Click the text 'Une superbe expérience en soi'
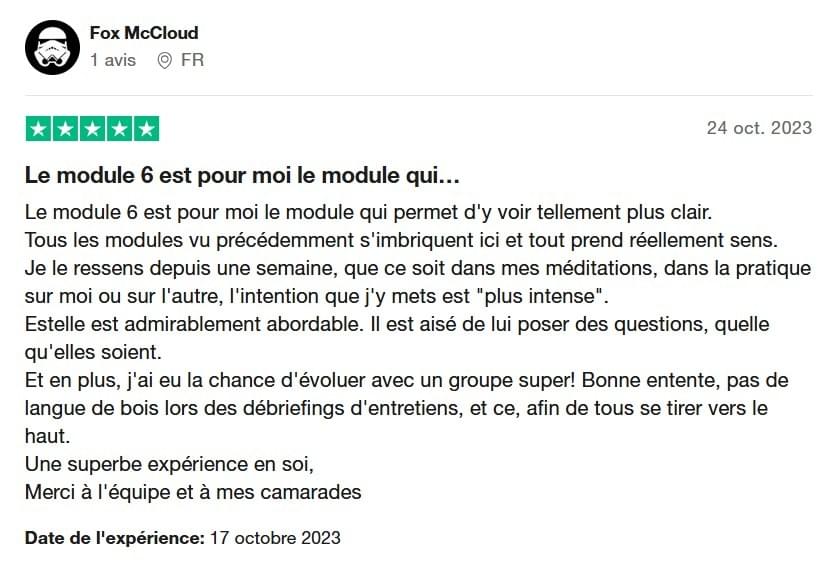Screen dimensions: 840x563 169,464
